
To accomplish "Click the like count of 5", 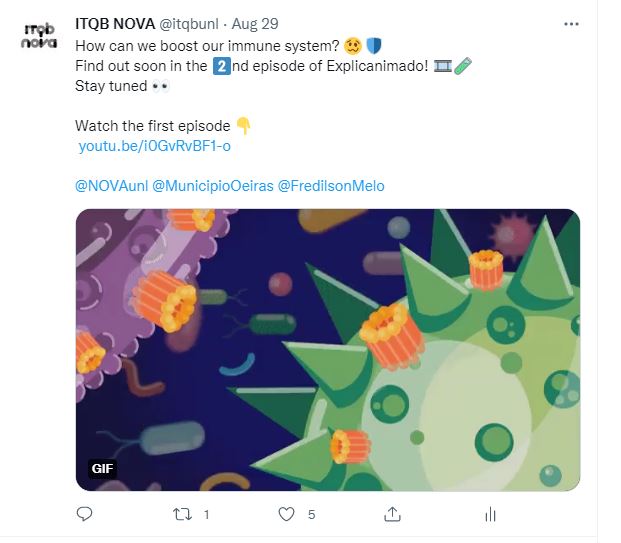I will [x=311, y=514].
